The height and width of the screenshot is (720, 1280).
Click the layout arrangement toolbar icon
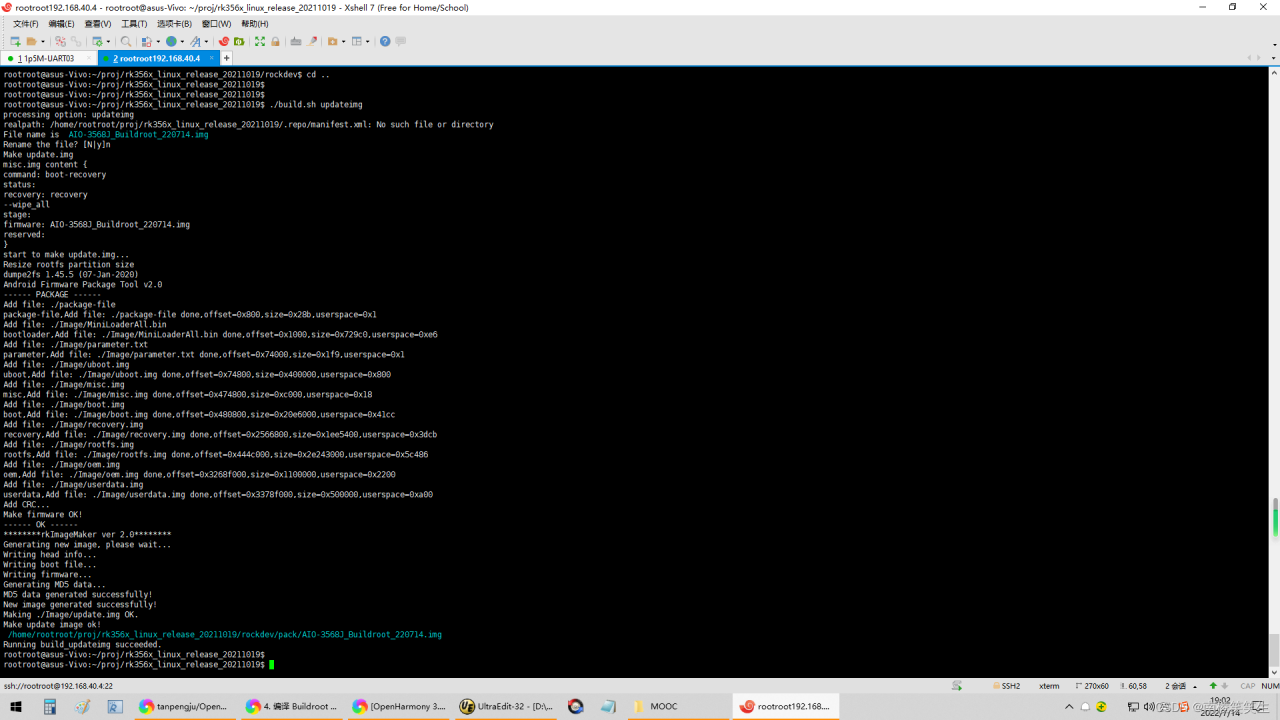click(357, 41)
